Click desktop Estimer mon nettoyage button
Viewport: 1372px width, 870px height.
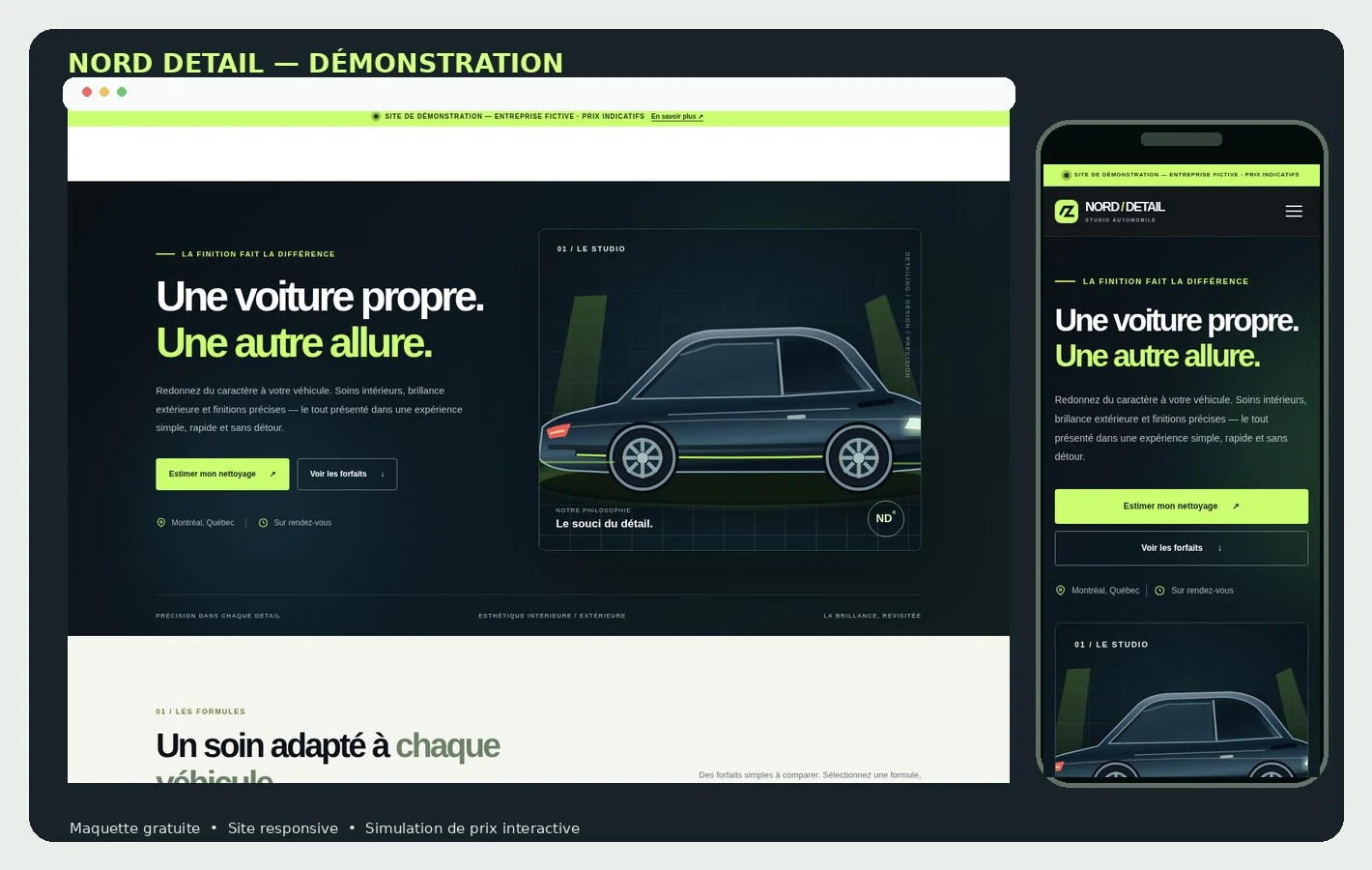(222, 474)
